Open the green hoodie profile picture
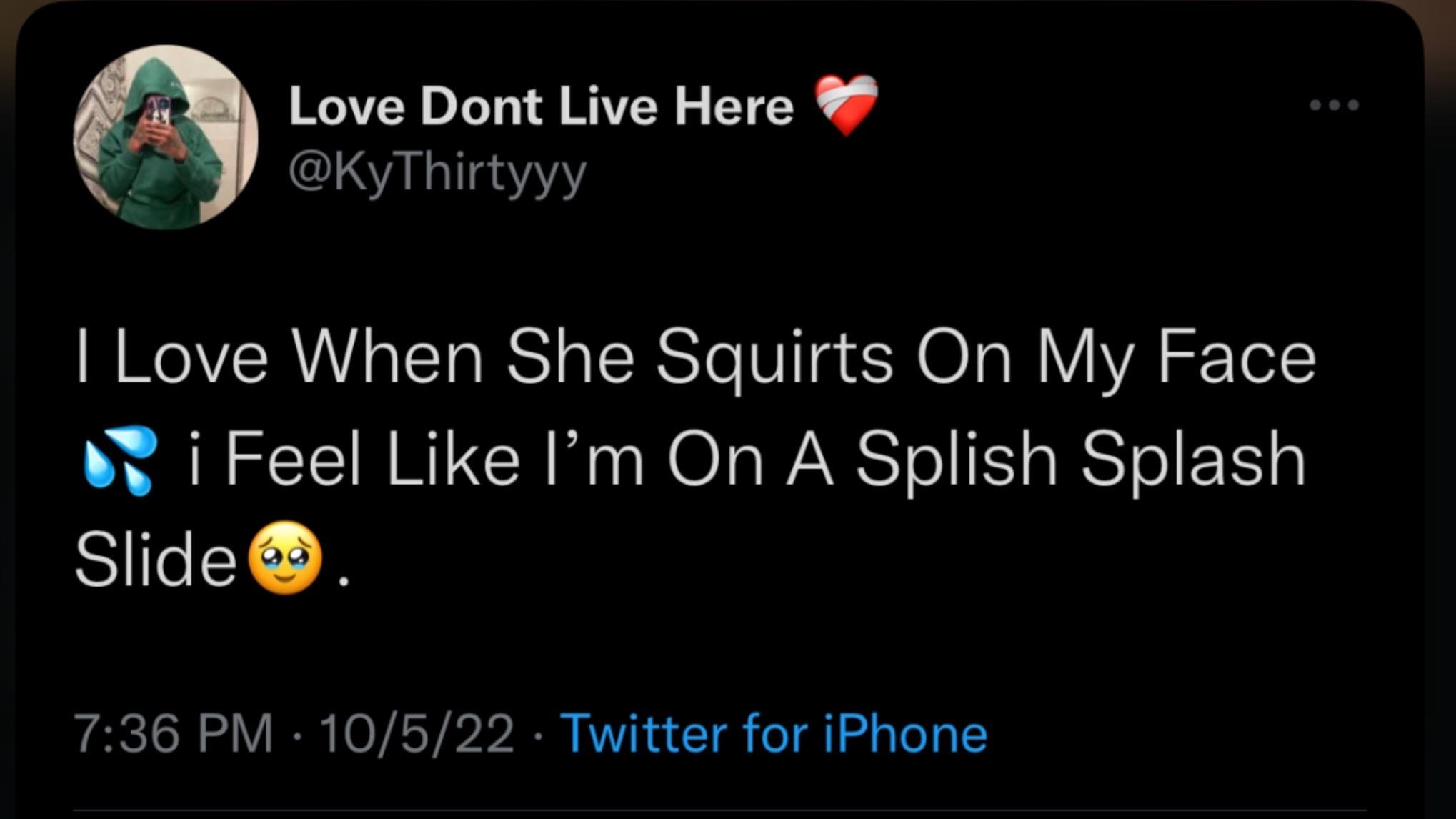 (166, 137)
